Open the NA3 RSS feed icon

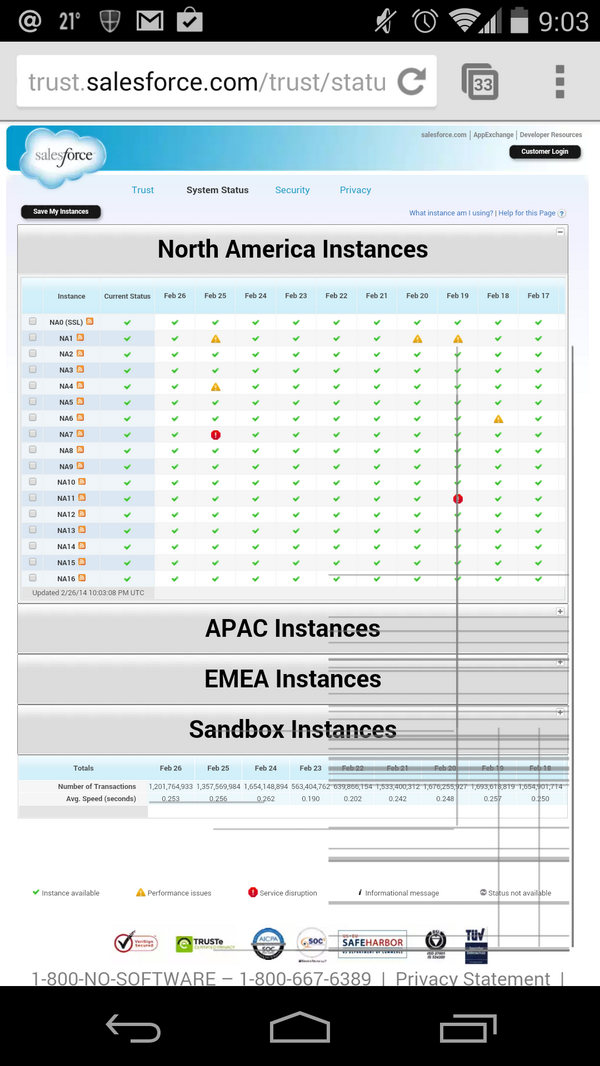click(x=80, y=369)
